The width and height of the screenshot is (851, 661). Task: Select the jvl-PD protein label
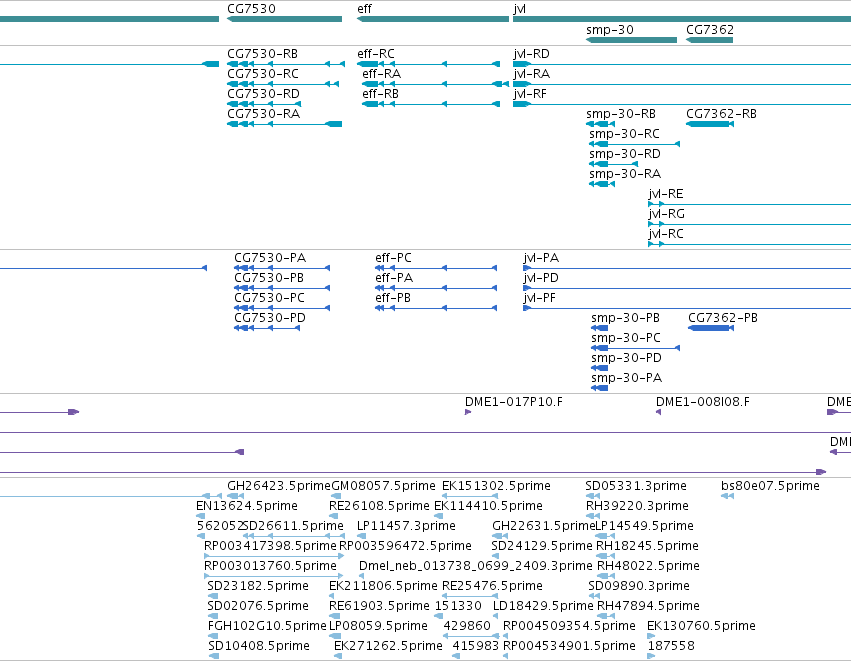(x=541, y=278)
